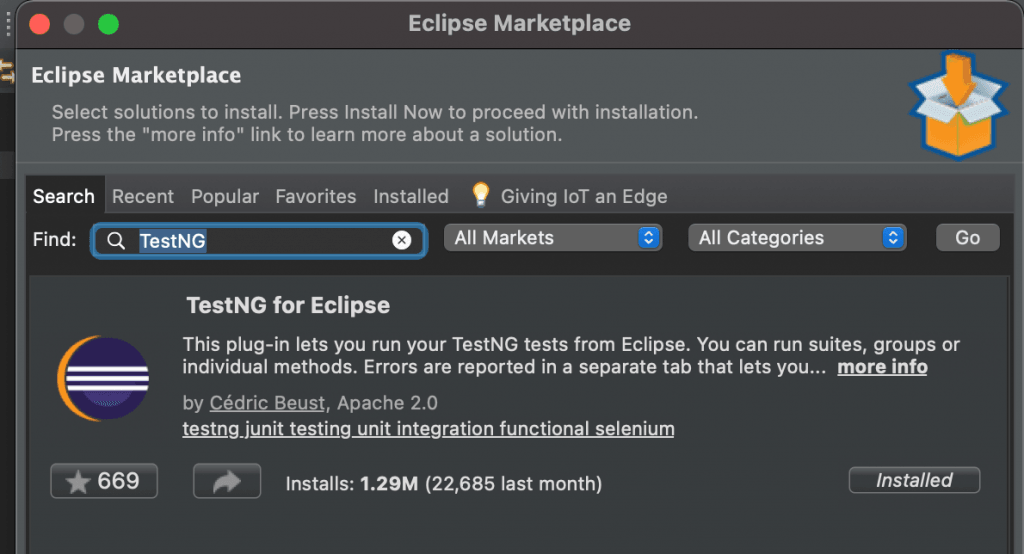
Task: Show the Installed tab
Action: 411,197
